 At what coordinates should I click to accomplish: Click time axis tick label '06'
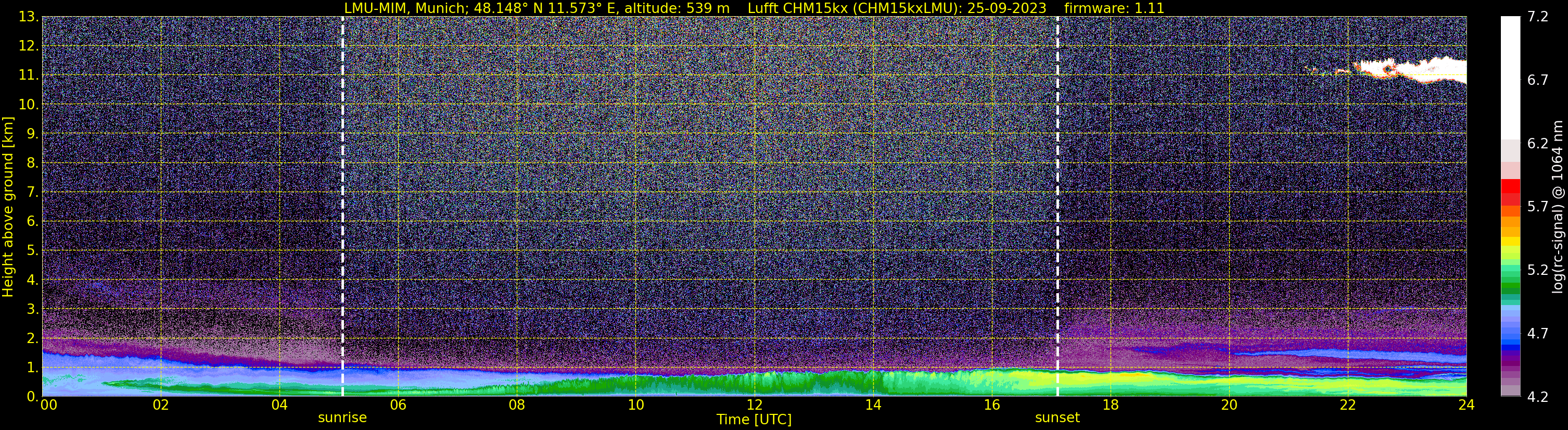pos(398,405)
